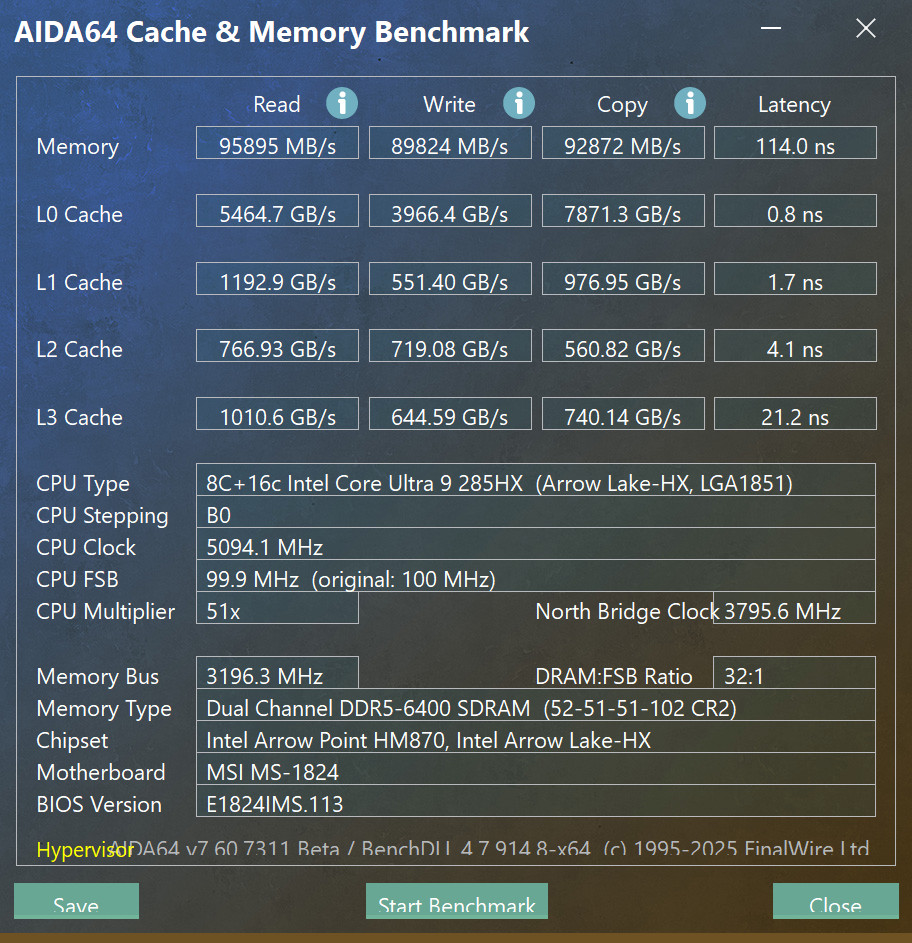Close the window with the X icon
This screenshot has height=943, width=912.
click(866, 28)
